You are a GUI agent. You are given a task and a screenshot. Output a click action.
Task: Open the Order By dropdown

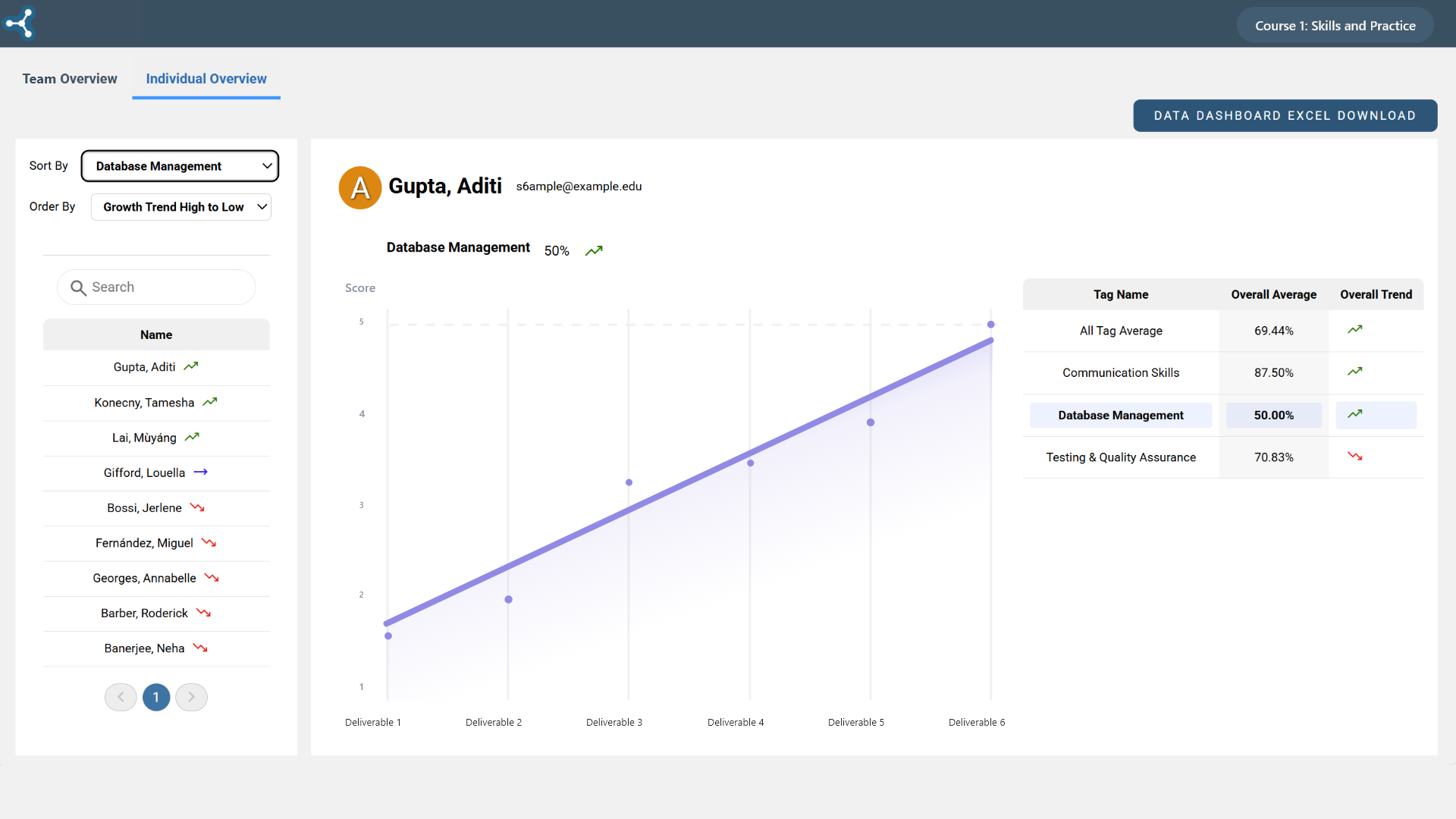click(x=180, y=207)
